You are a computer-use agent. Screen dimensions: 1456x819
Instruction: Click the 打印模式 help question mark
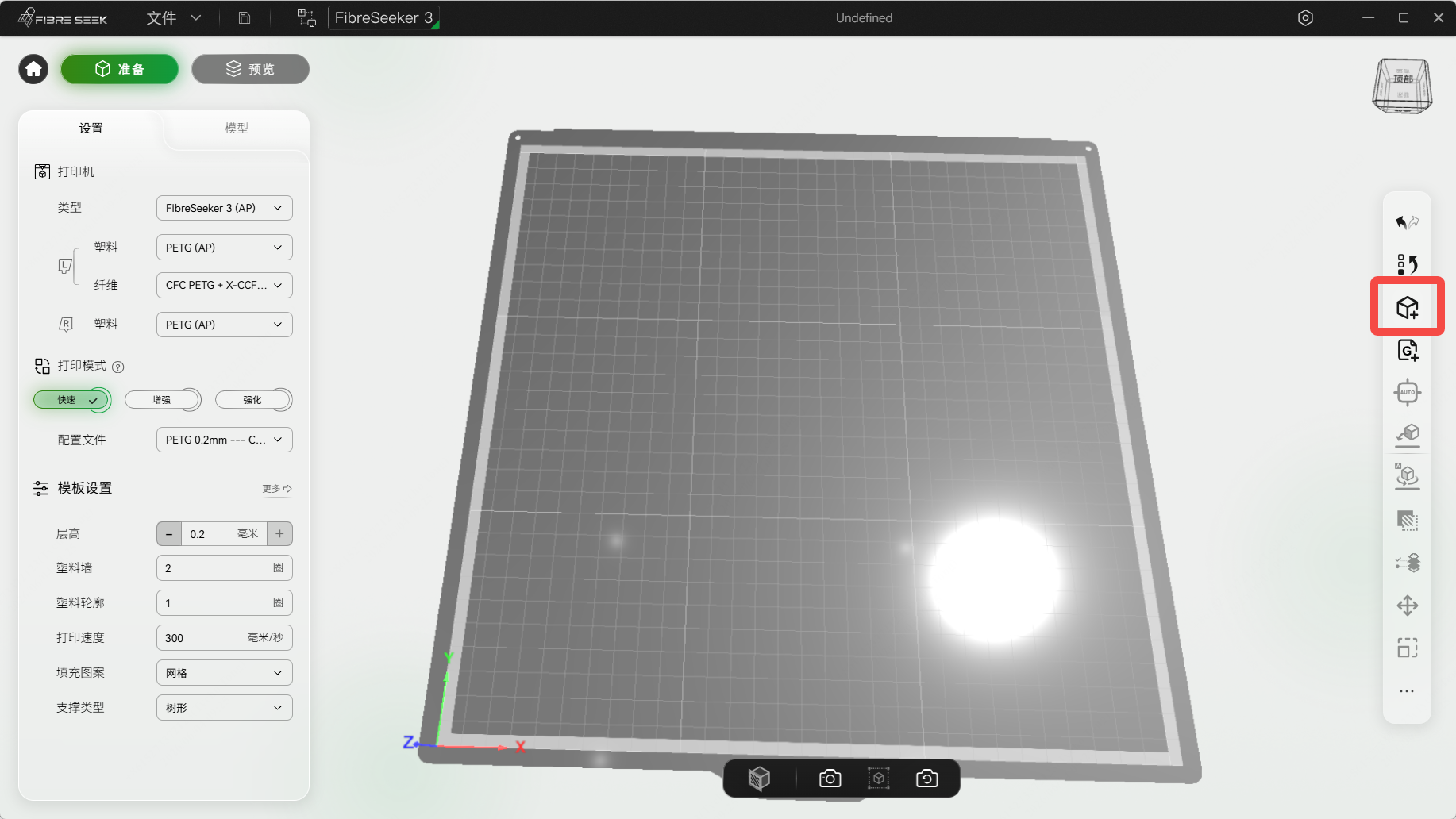coord(118,367)
